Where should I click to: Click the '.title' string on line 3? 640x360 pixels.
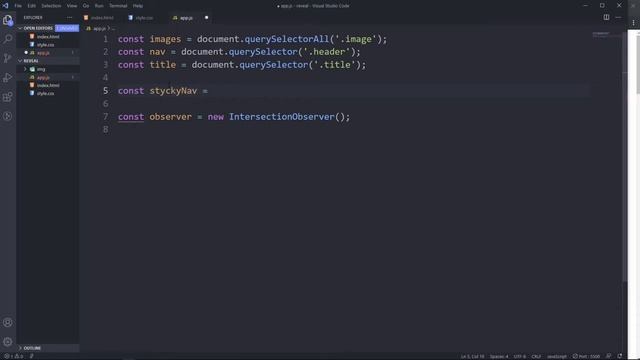click(x=335, y=65)
